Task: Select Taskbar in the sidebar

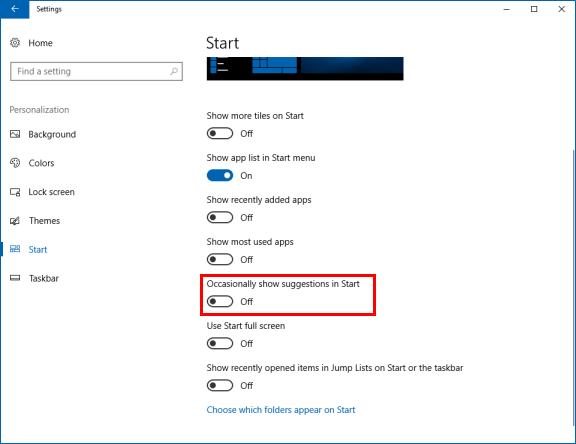Action: pos(44,278)
